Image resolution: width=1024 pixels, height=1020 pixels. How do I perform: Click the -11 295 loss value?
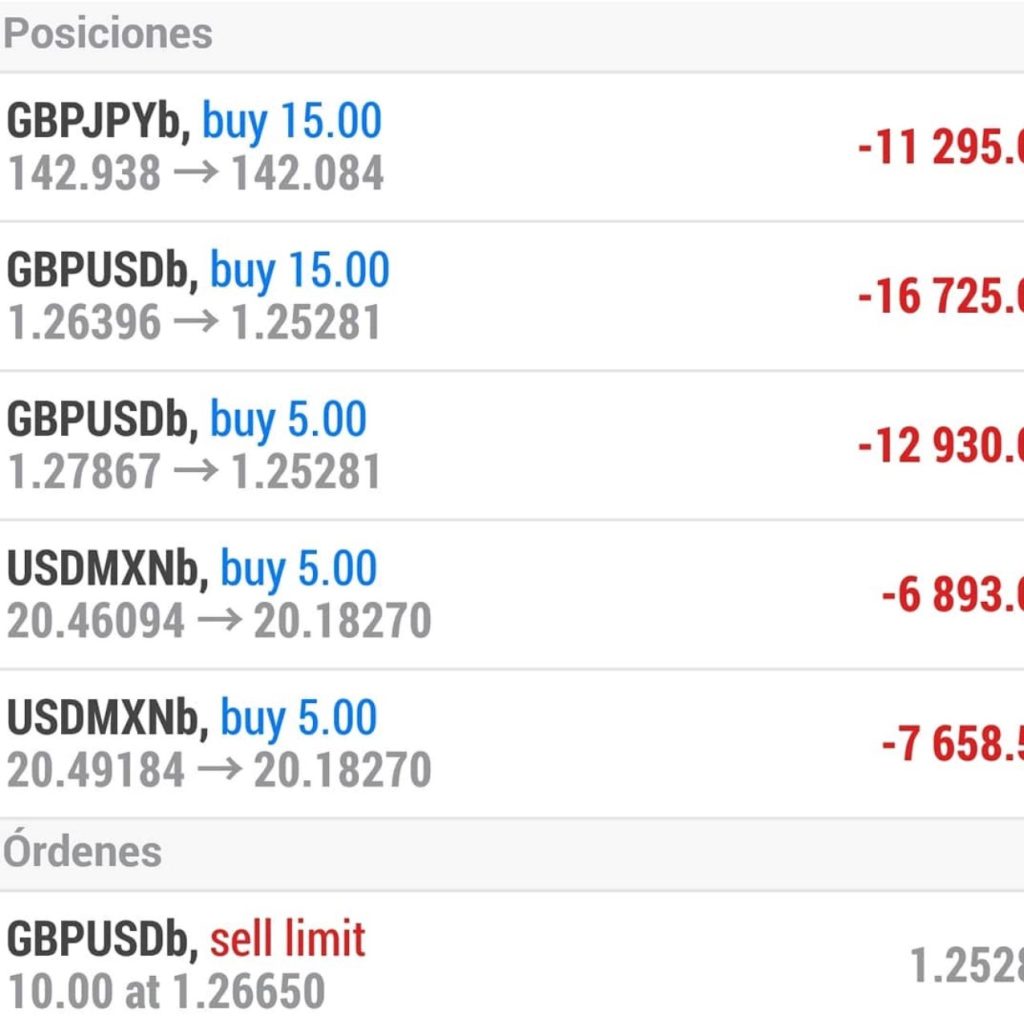click(x=940, y=148)
